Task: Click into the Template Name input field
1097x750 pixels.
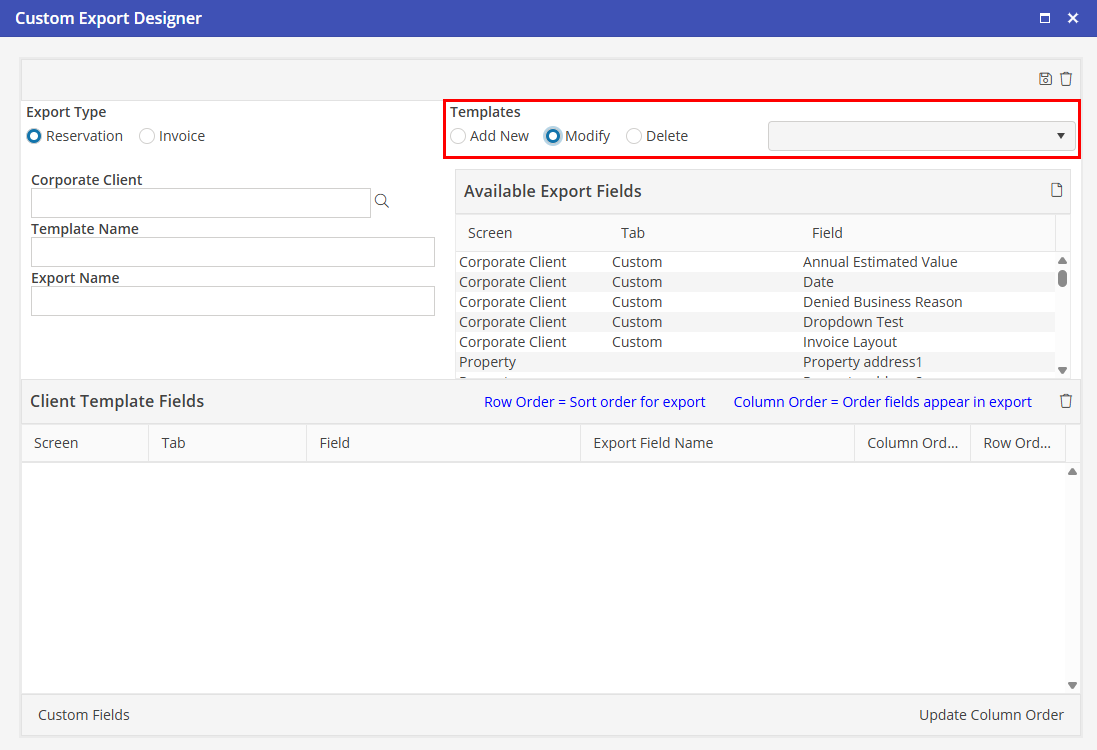Action: pos(233,252)
